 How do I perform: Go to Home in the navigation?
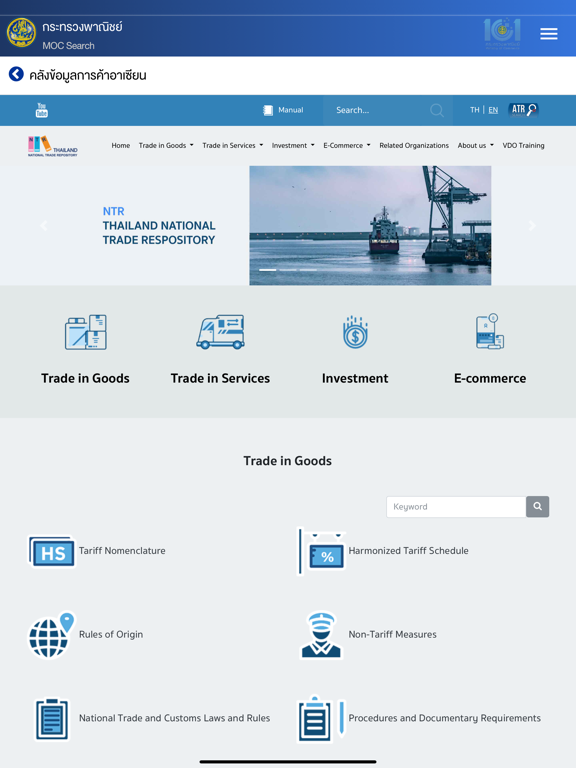(x=120, y=145)
